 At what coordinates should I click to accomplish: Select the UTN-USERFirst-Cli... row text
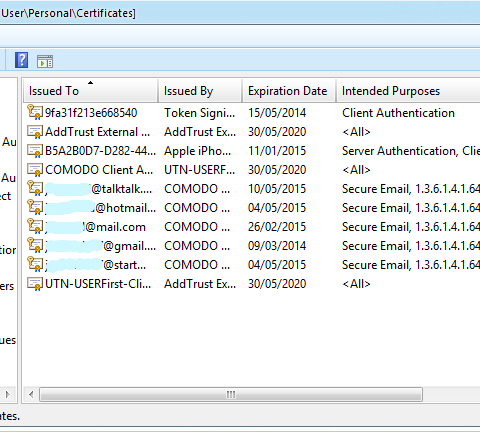coord(98,284)
